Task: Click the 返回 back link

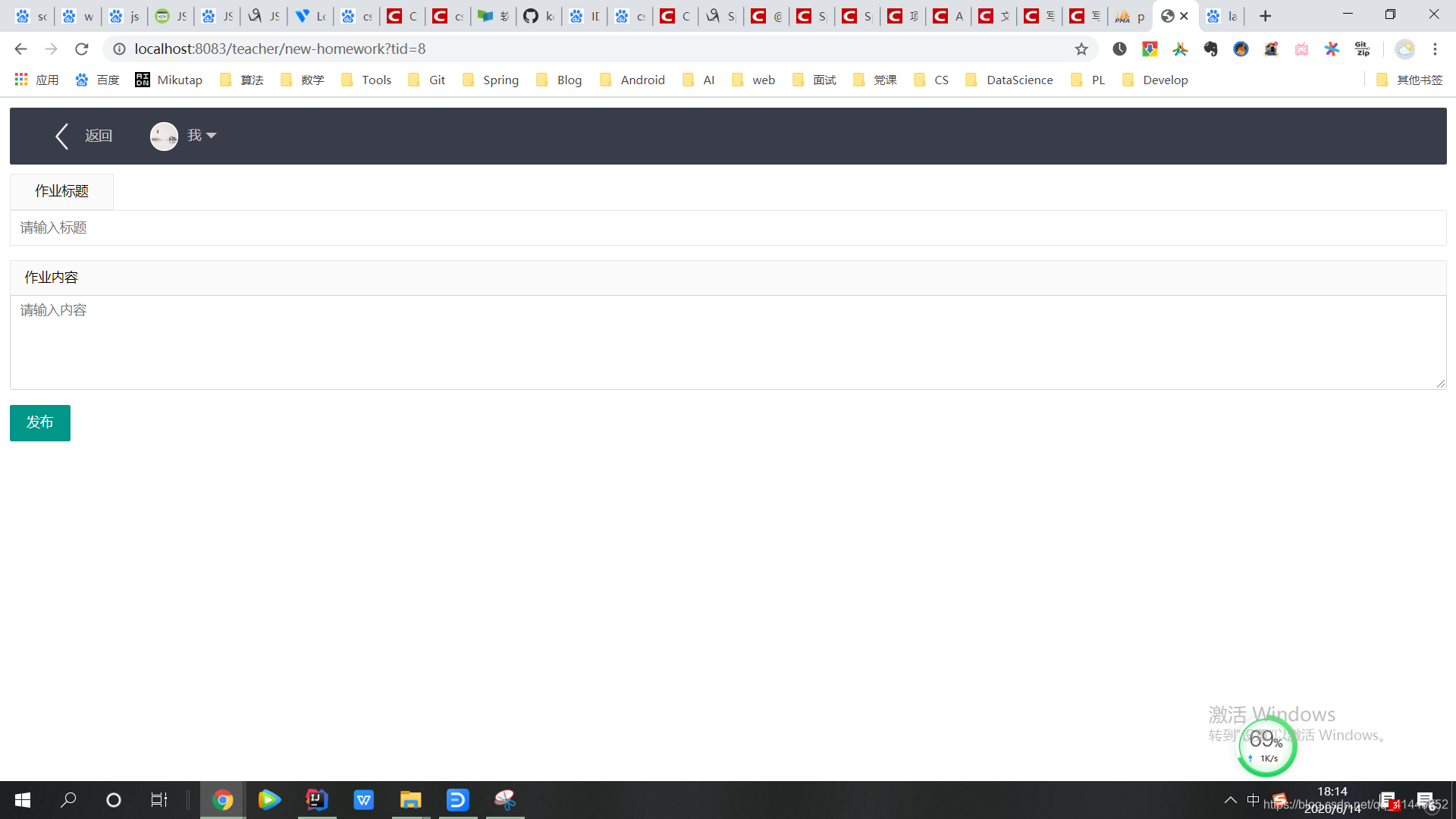Action: [x=99, y=136]
